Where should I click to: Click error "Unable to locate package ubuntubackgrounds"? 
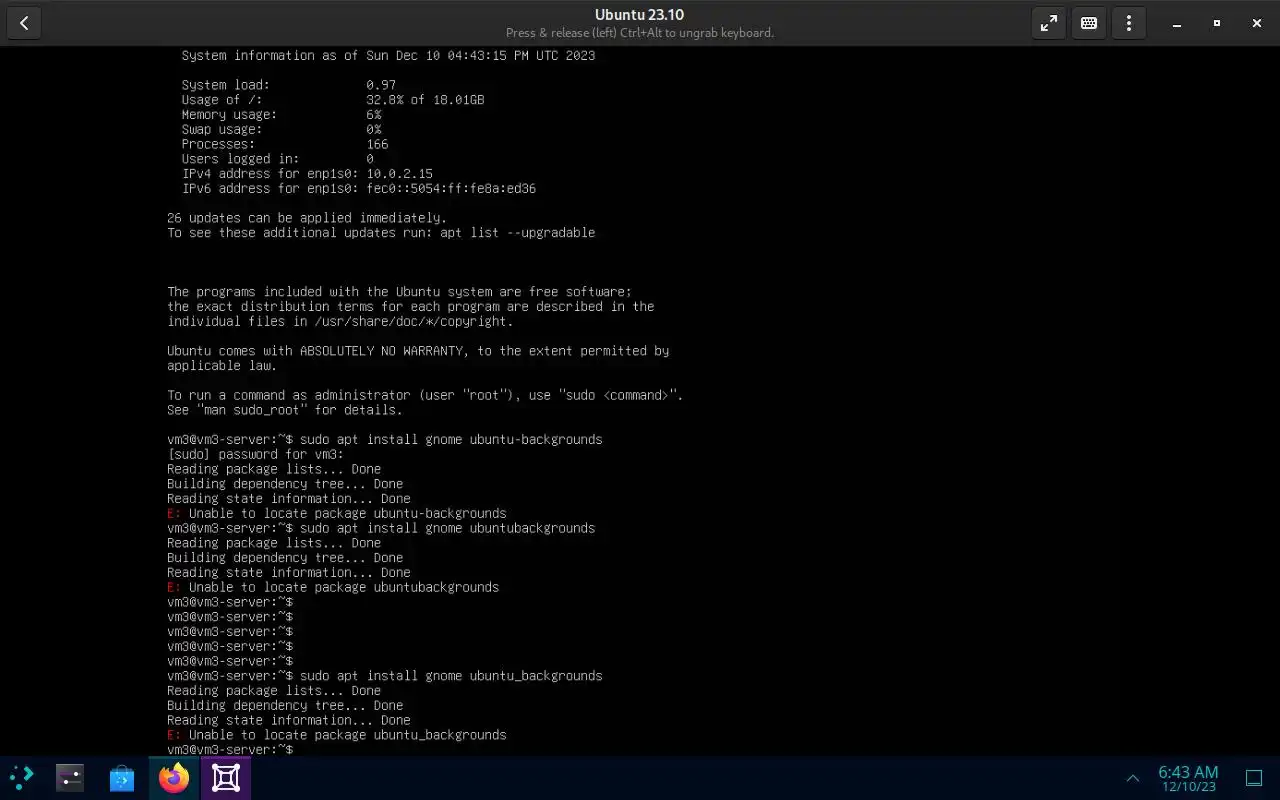point(333,588)
